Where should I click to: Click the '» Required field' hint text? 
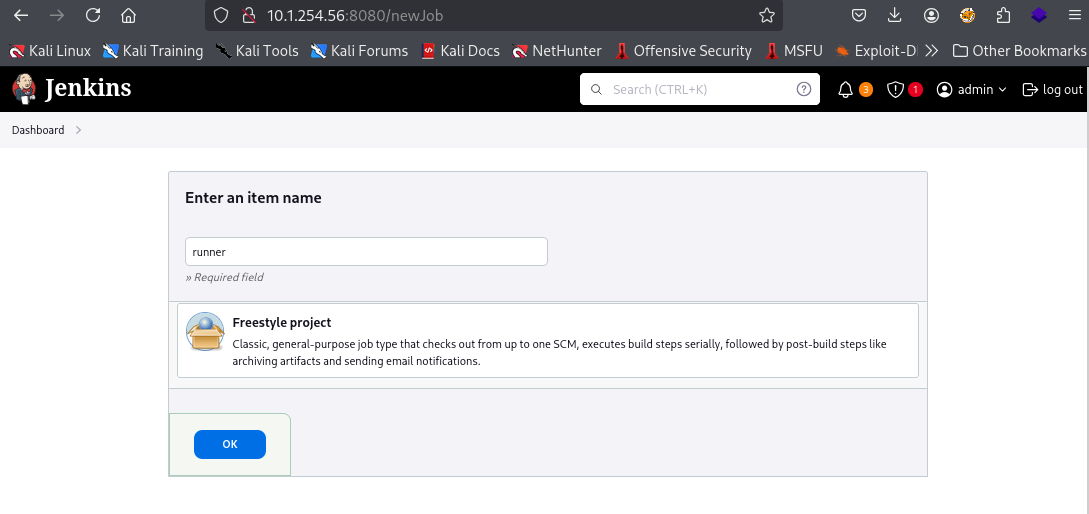(224, 277)
